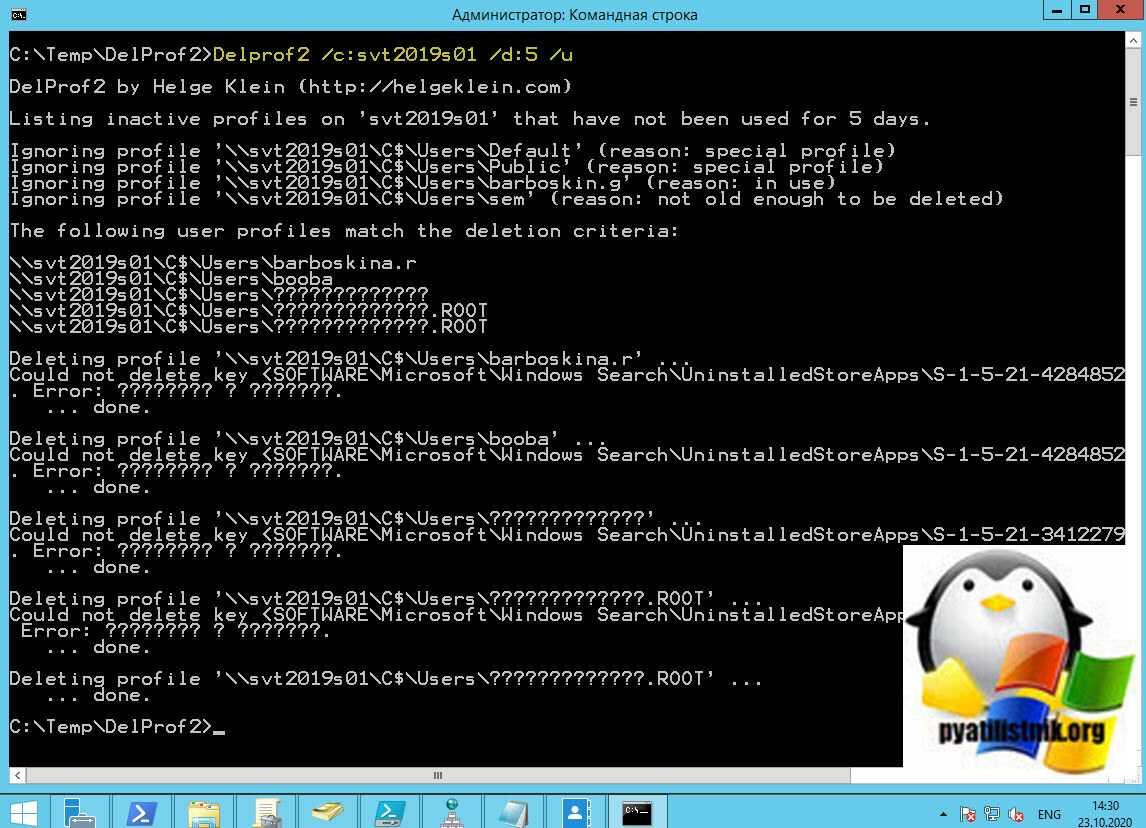The image size is (1146, 828).
Task: Open the muted volume tray icon
Action: click(x=1016, y=813)
